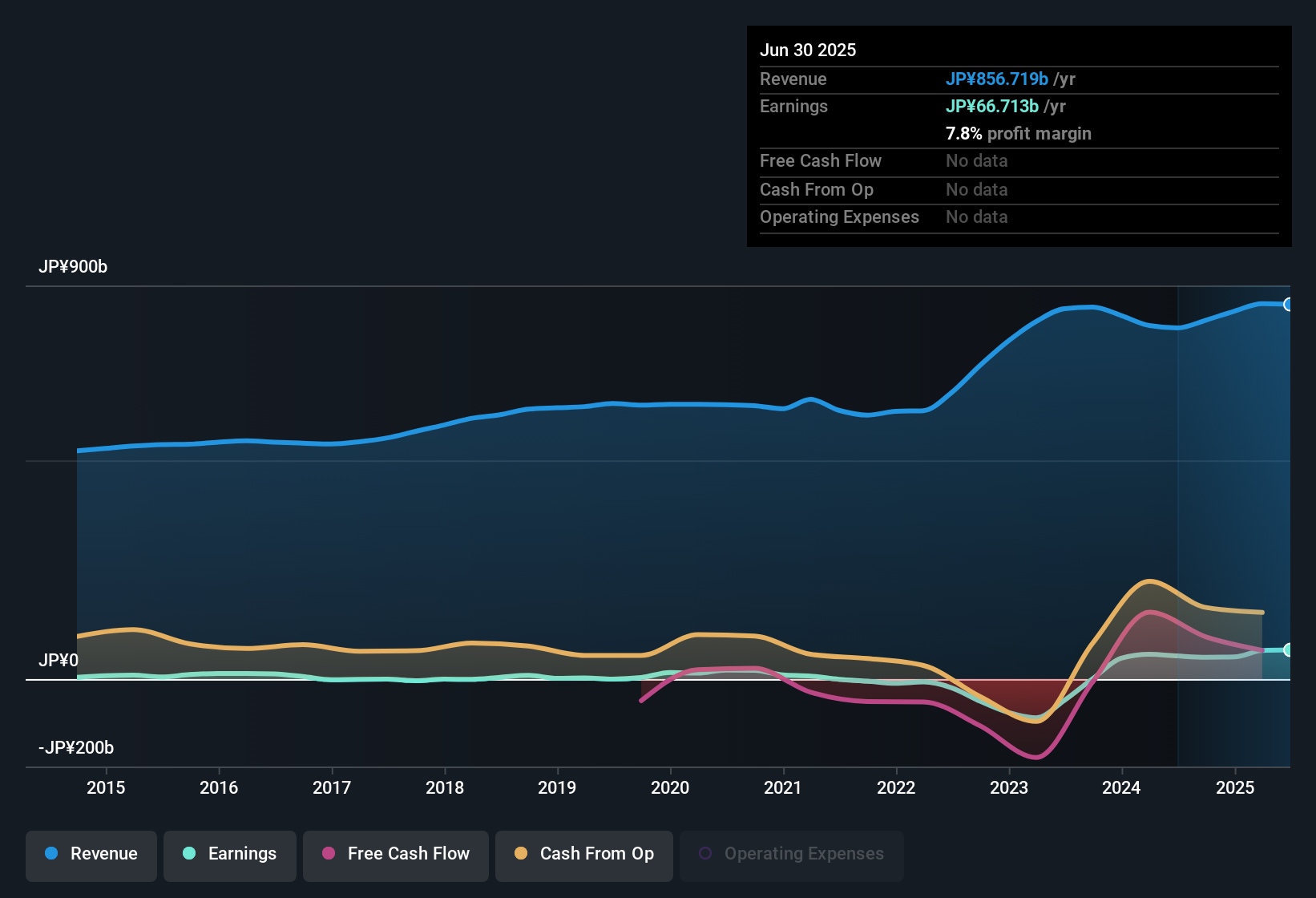Click No data beside Free Cash Flow
The width and height of the screenshot is (1316, 898).
(977, 161)
